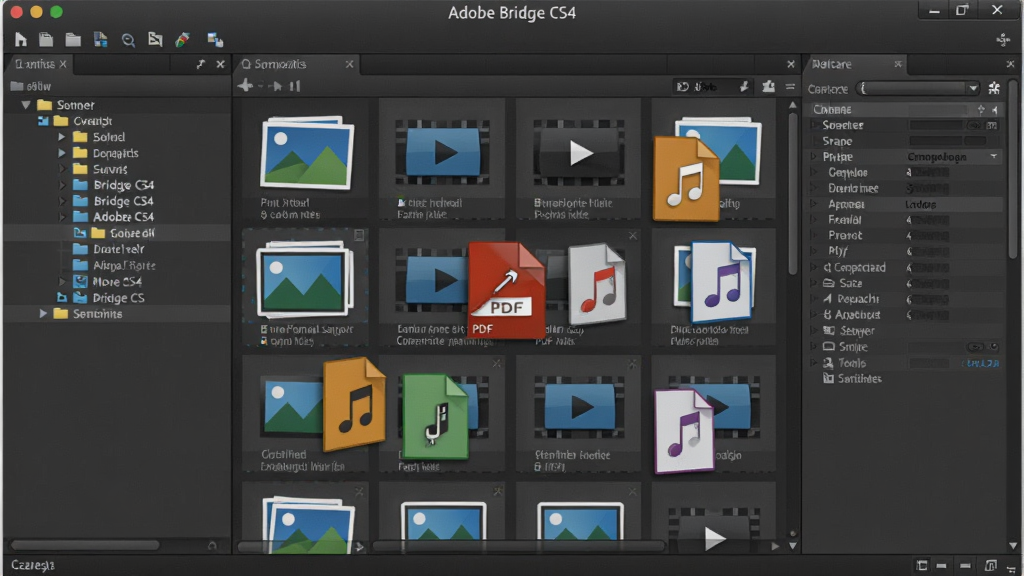Click the Home icon in the top toolbar
This screenshot has width=1024, height=576.
click(x=21, y=40)
